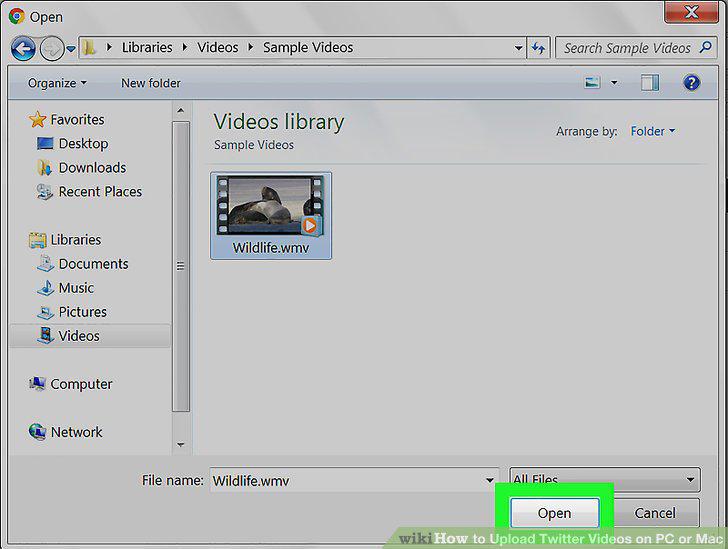Click the Favorites star icon
The image size is (728, 549).
coord(38,119)
